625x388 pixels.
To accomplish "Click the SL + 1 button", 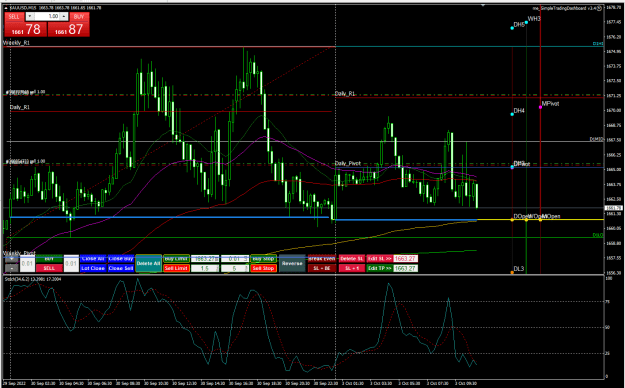I will (x=352, y=268).
